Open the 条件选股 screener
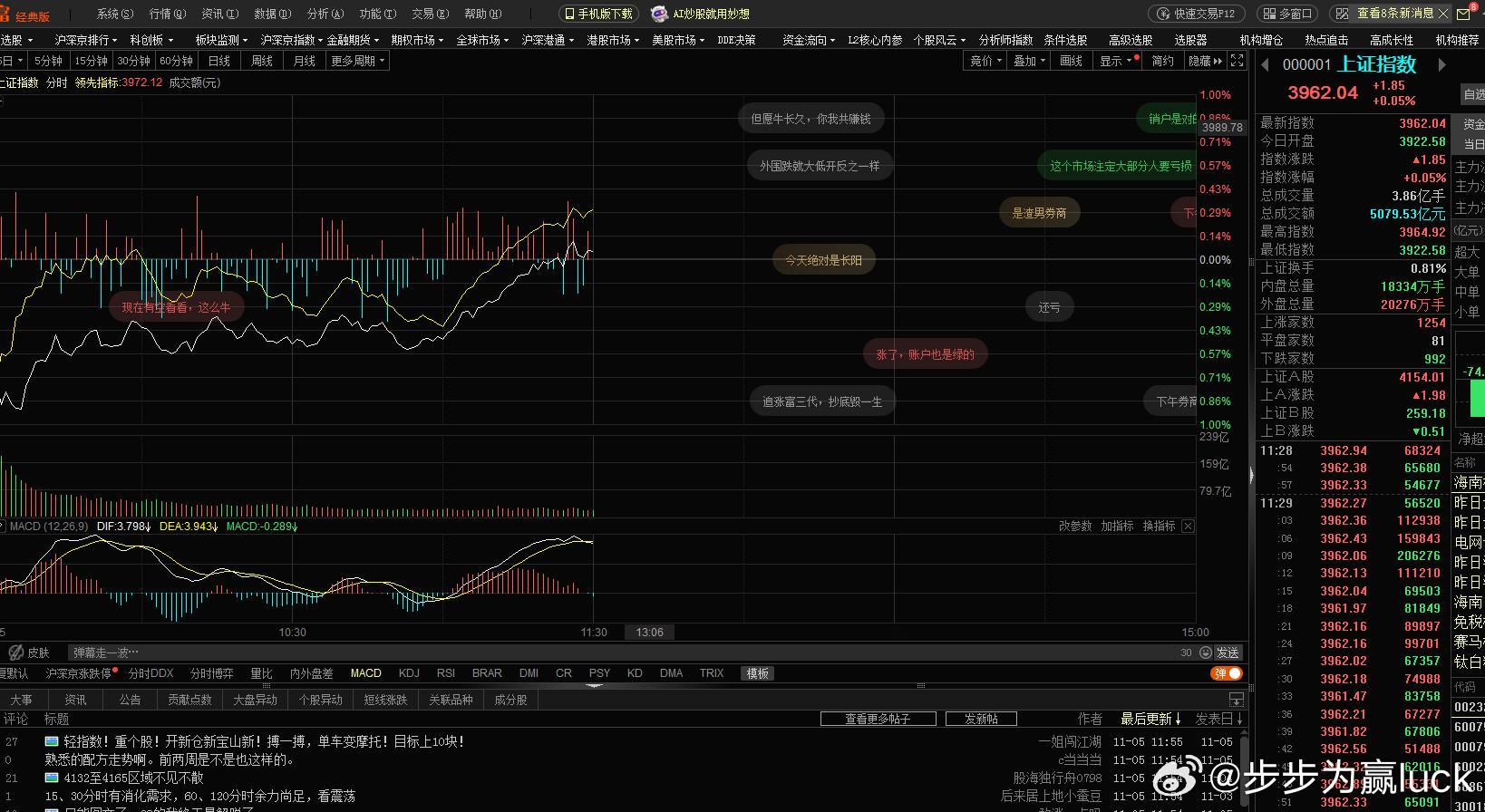This screenshot has height=812, width=1485. (x=1065, y=40)
